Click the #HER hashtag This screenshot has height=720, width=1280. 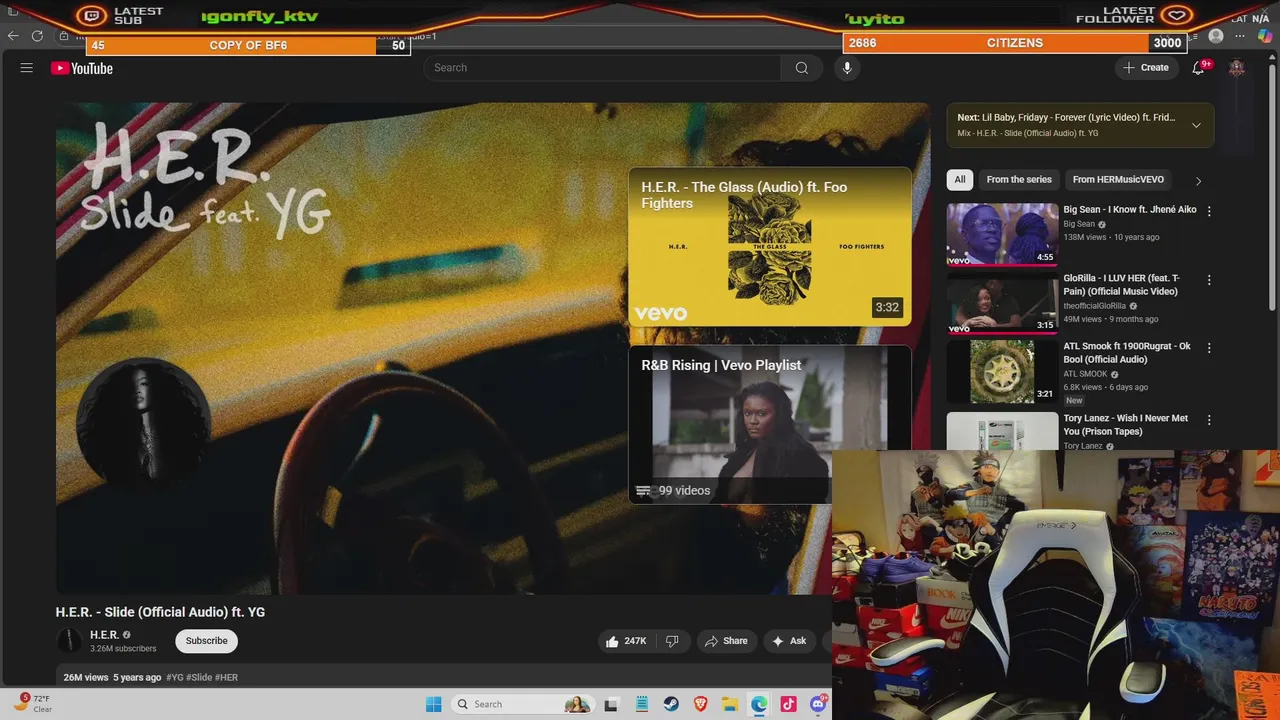pos(226,677)
